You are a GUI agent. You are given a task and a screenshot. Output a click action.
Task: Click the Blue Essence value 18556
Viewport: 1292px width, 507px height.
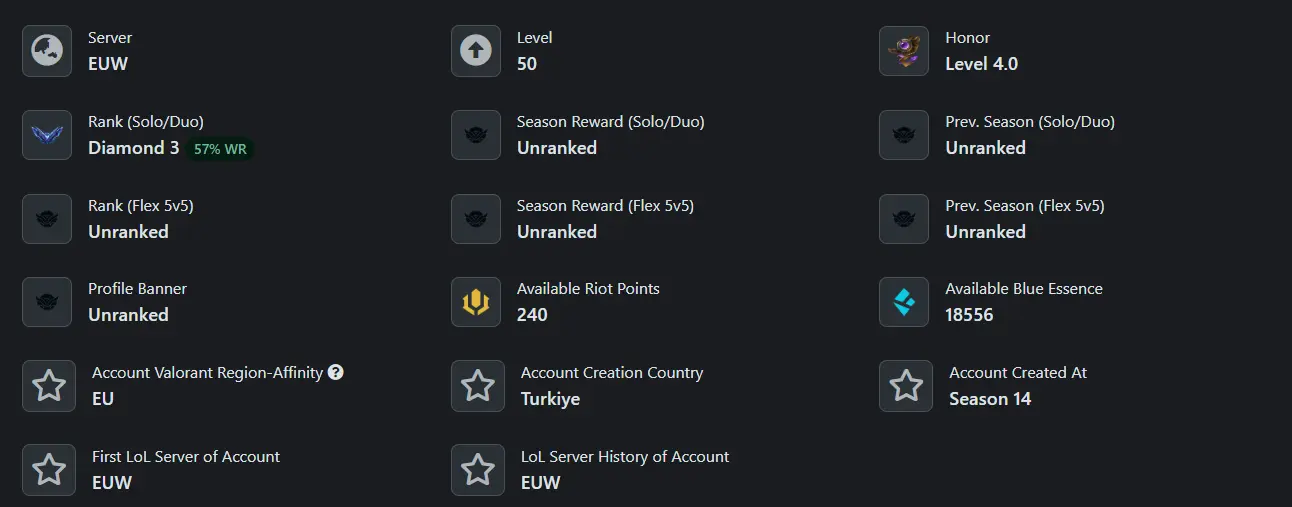[970, 315]
